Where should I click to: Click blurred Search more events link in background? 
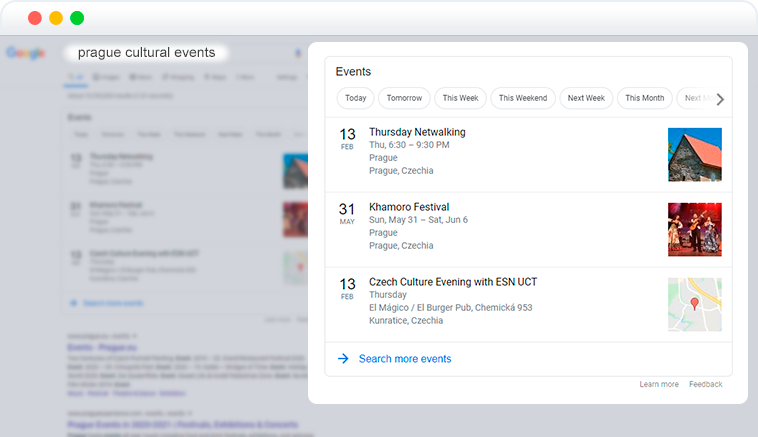pos(113,303)
